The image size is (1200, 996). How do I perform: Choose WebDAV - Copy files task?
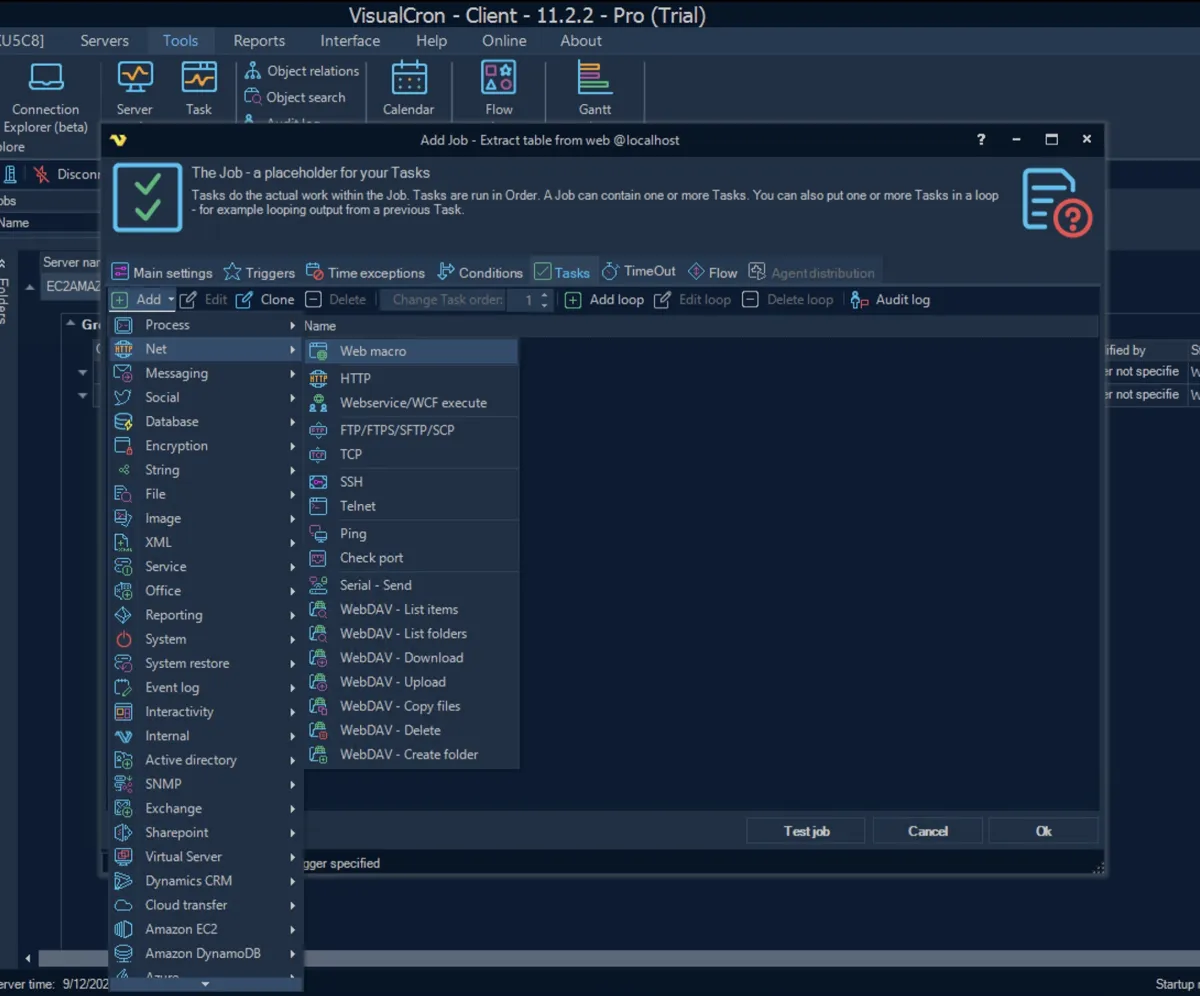click(413, 706)
